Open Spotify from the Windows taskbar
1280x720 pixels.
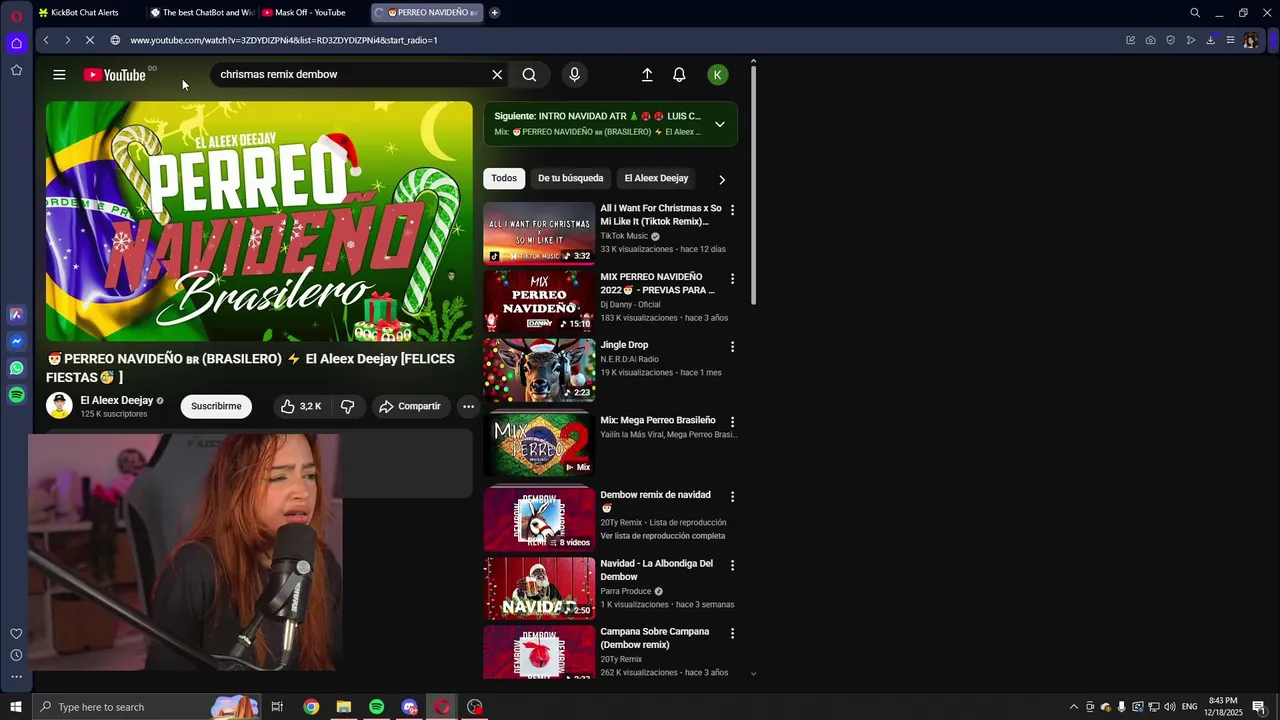pyautogui.click(x=376, y=707)
